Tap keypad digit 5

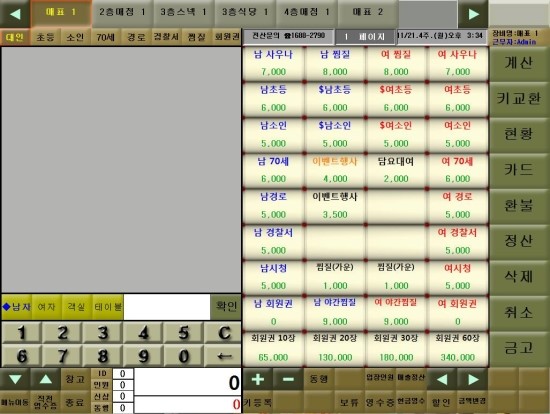point(183,333)
